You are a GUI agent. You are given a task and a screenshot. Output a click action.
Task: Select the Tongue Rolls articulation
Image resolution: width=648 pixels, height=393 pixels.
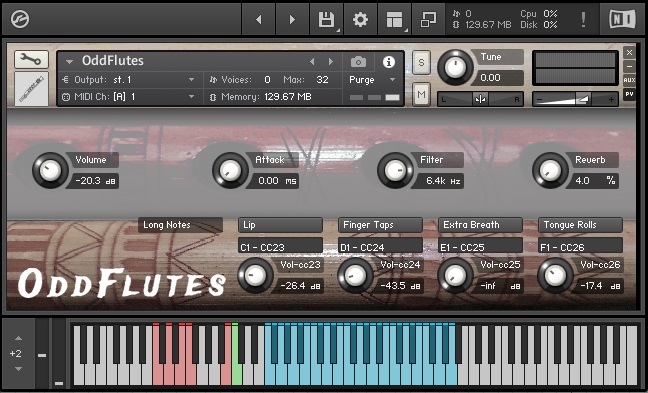point(580,225)
